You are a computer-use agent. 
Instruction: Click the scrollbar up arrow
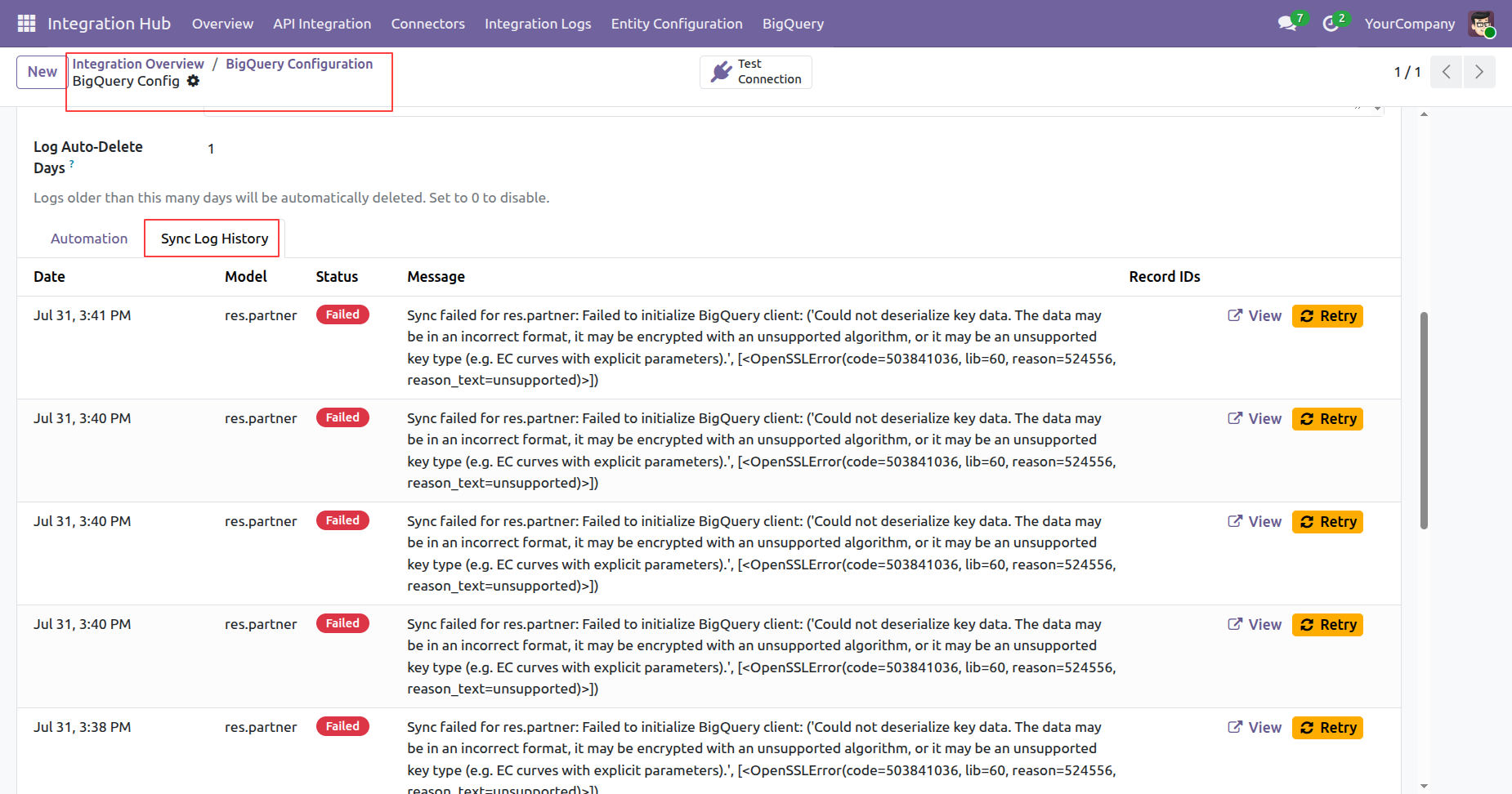click(1424, 114)
